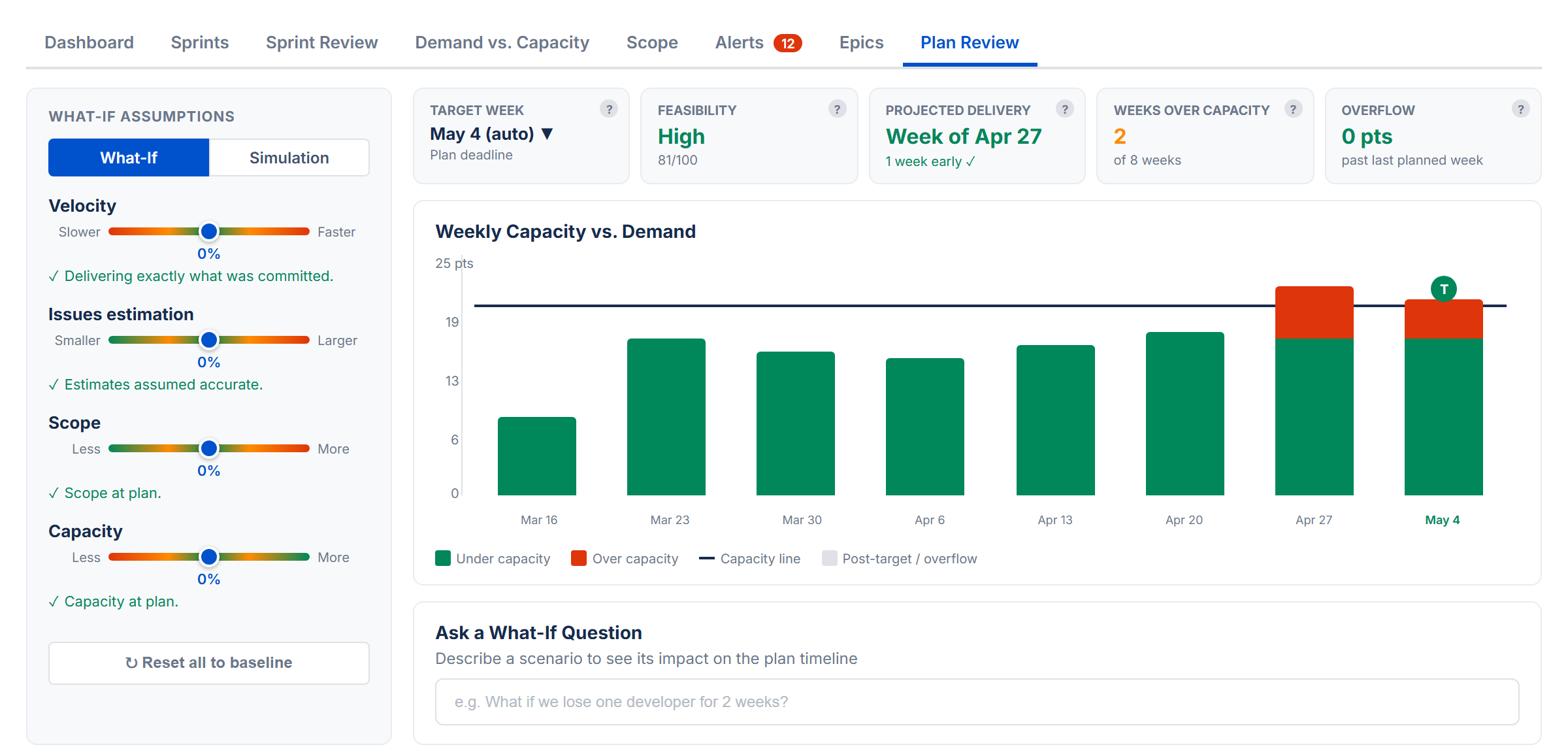
Task: Click the Post-target / overflow legend icon
Action: 828,558
